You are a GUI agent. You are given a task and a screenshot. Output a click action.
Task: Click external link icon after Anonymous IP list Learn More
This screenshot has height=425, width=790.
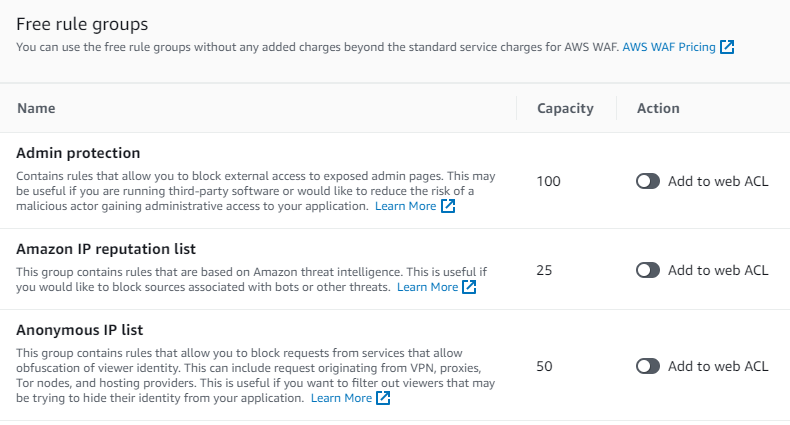[383, 398]
